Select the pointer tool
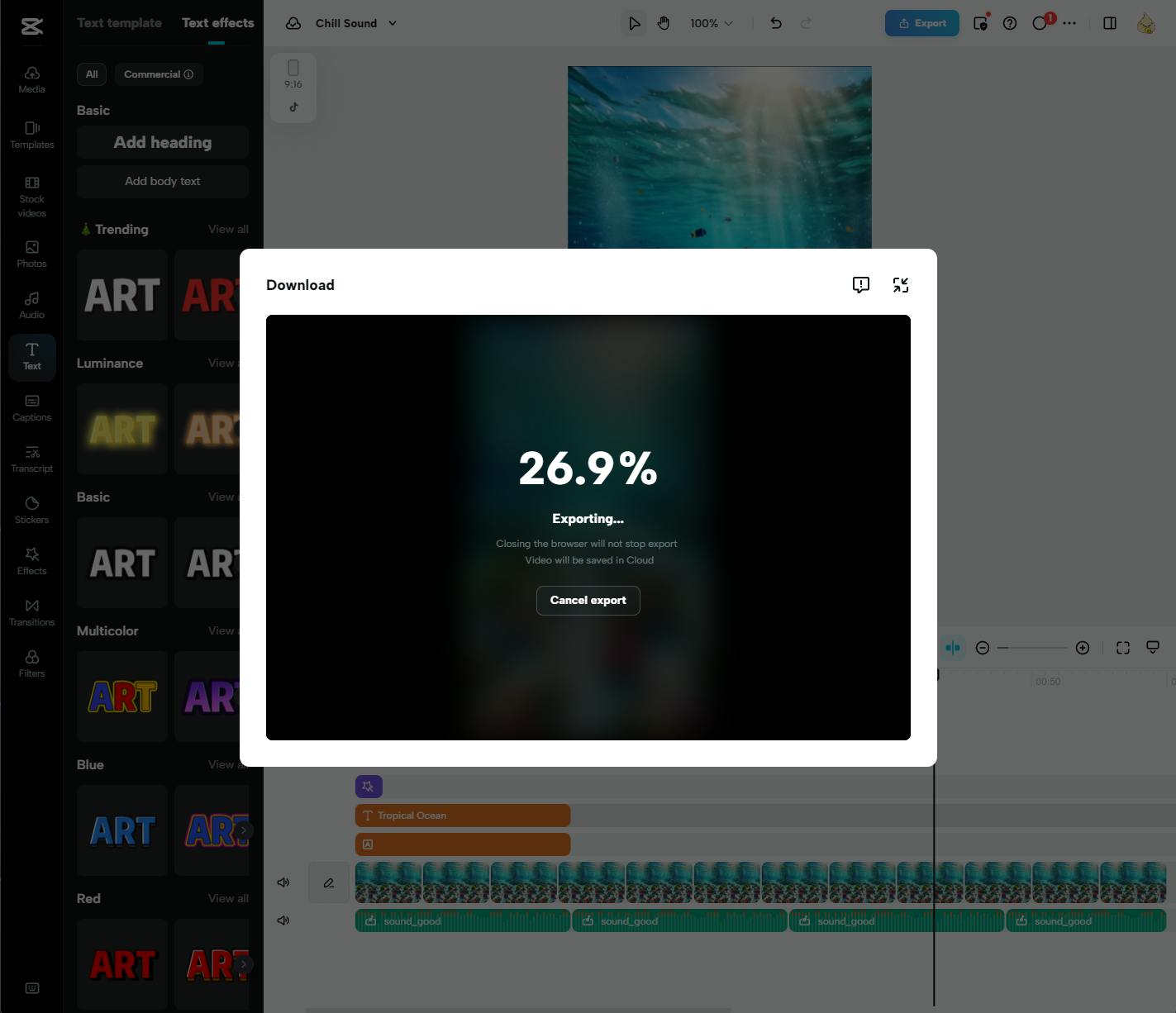1176x1013 pixels. tap(634, 23)
